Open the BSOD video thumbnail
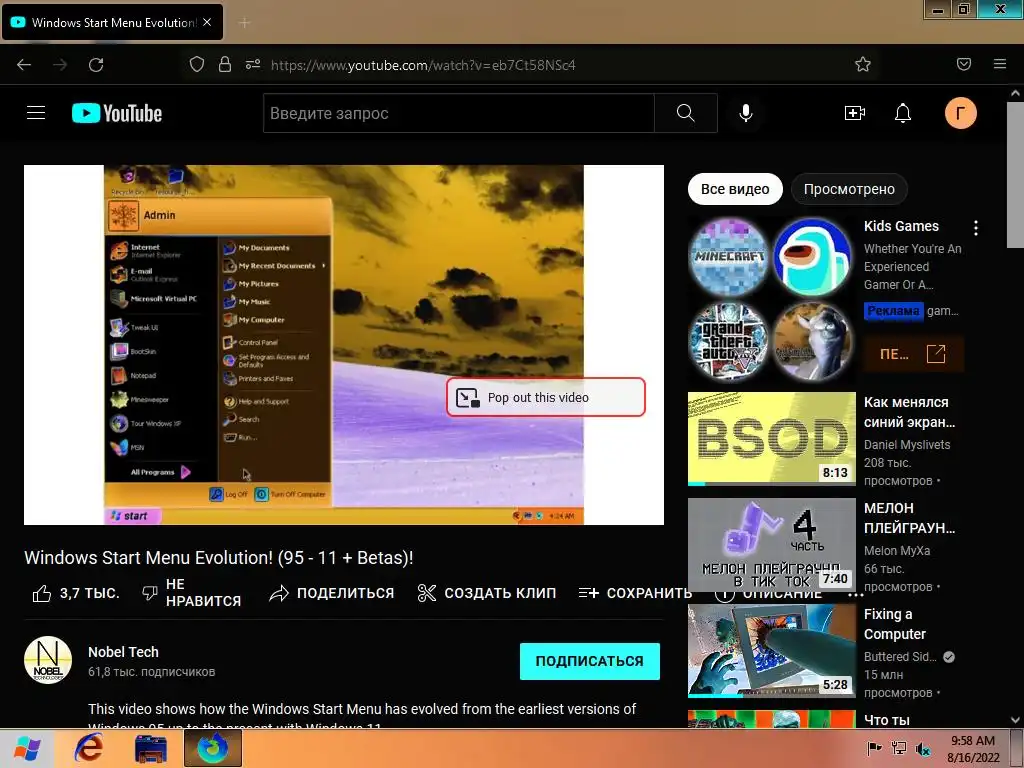 [771, 439]
